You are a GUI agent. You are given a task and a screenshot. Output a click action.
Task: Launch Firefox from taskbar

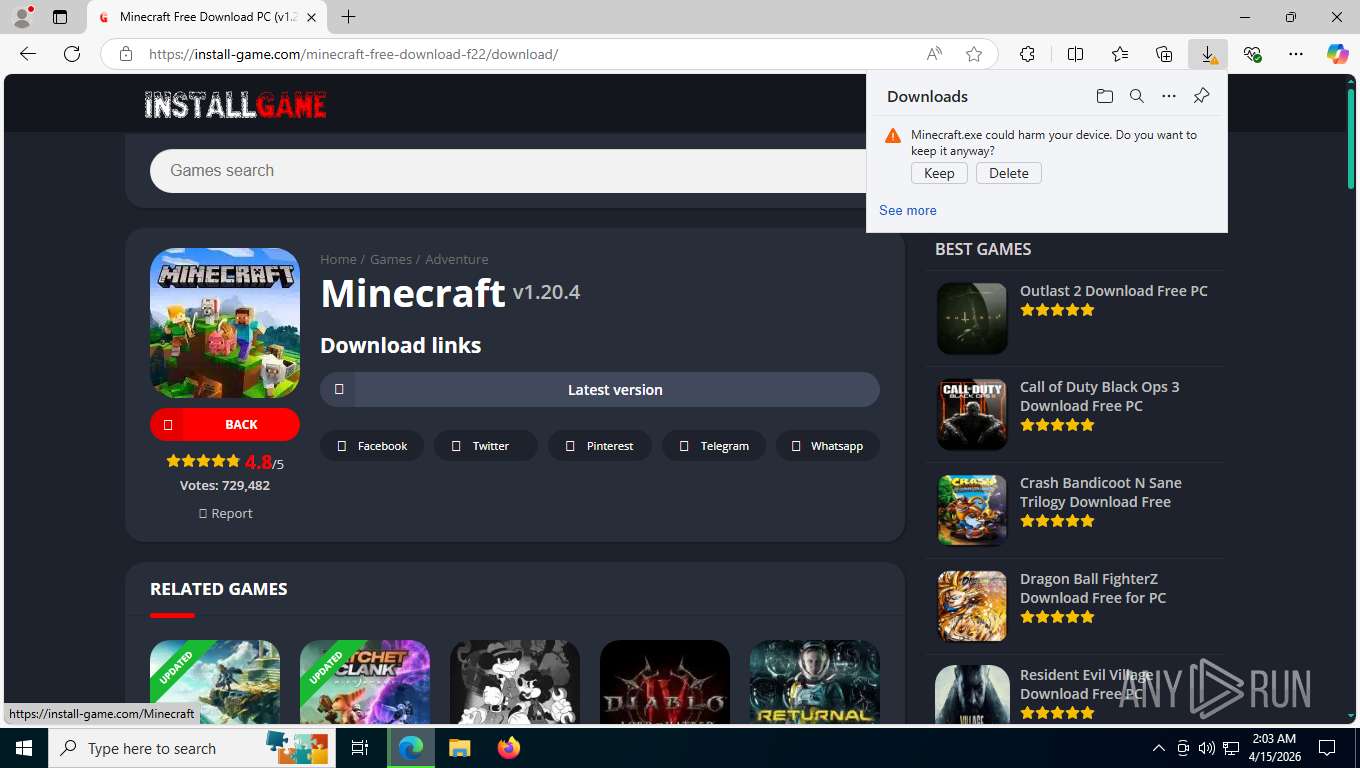(x=509, y=748)
